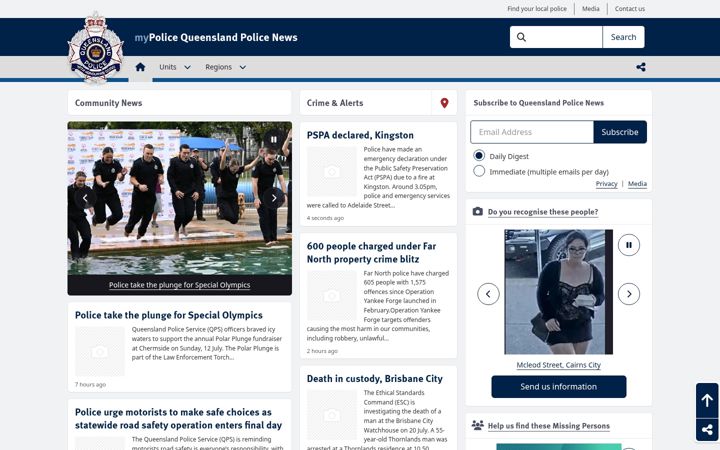Click Far North crime blitz thumbnail
720x450 pixels.
coord(332,296)
